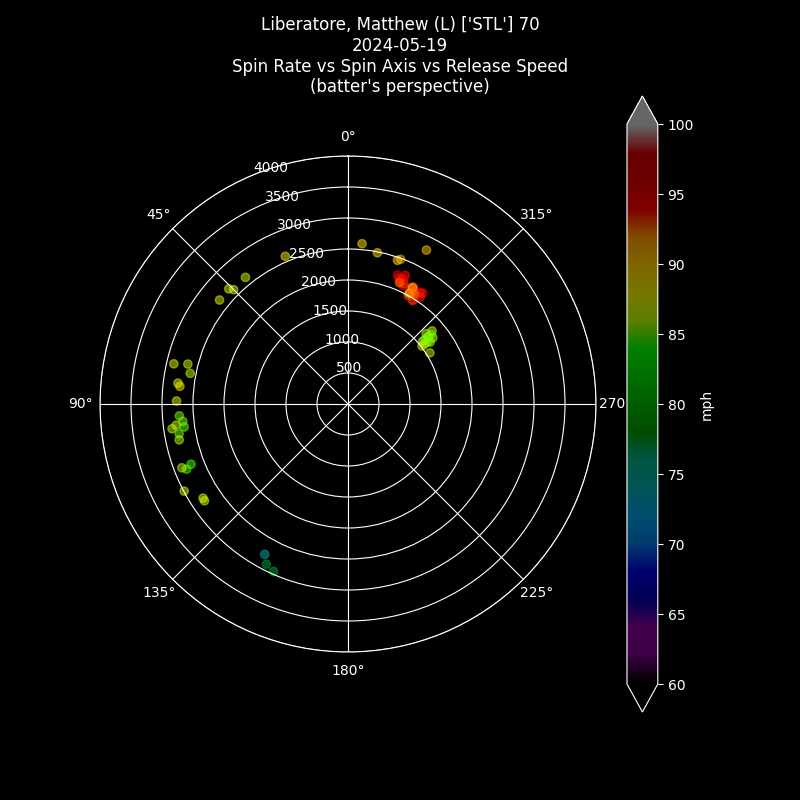Click the black lower colorbar extension arrow
Image resolution: width=800 pixels, height=800 pixels.
click(x=642, y=697)
